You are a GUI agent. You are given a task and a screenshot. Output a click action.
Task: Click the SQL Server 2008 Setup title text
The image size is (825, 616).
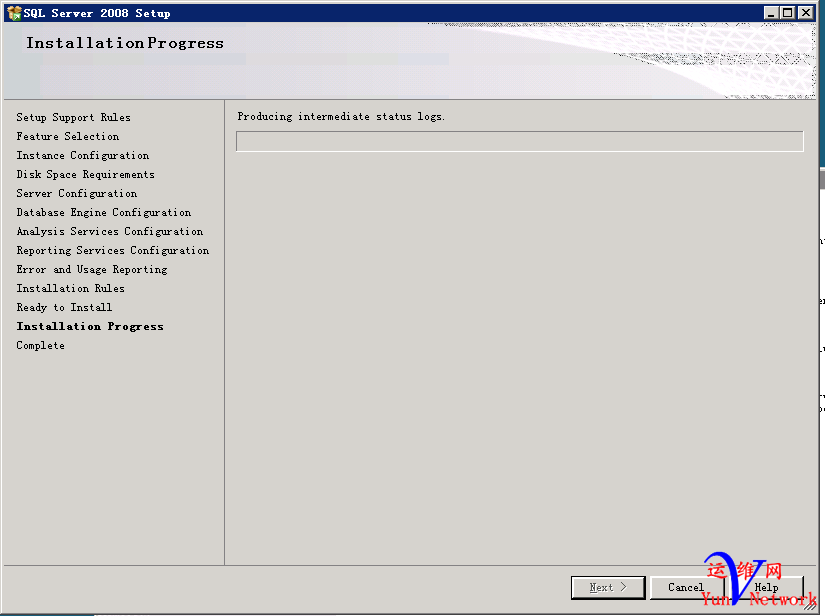[x=97, y=13]
